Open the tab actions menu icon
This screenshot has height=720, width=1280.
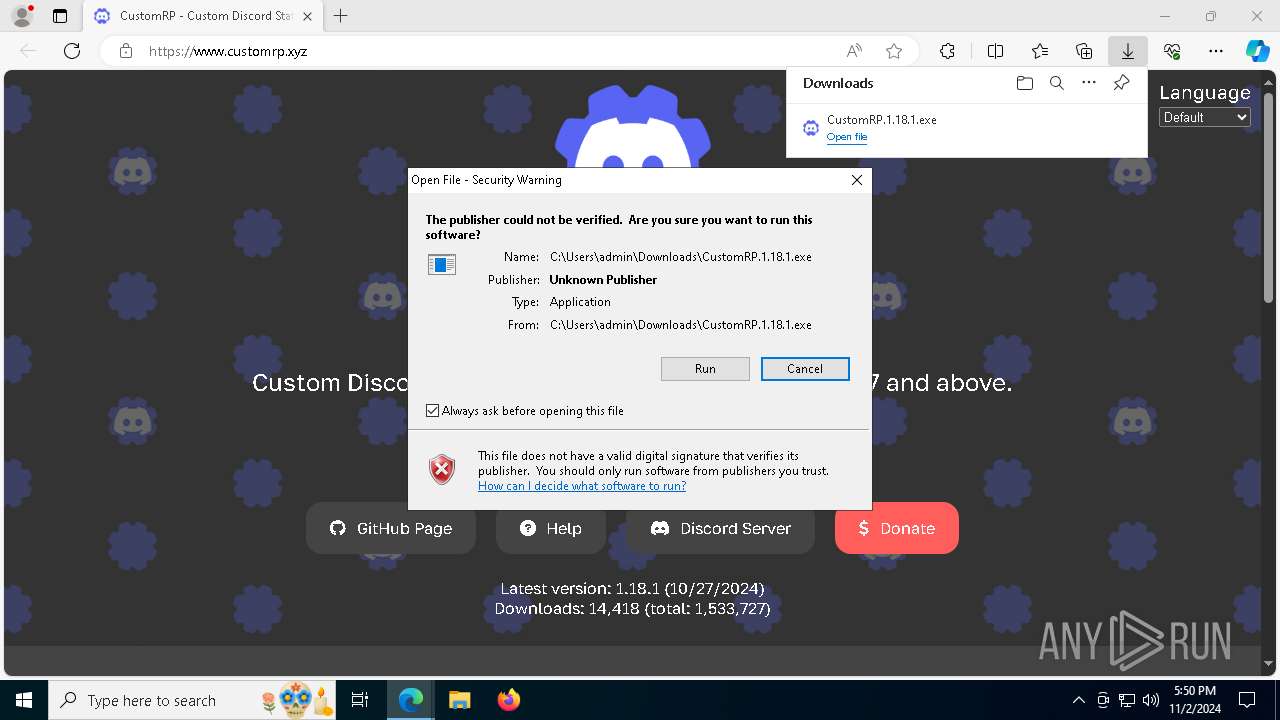[60, 16]
